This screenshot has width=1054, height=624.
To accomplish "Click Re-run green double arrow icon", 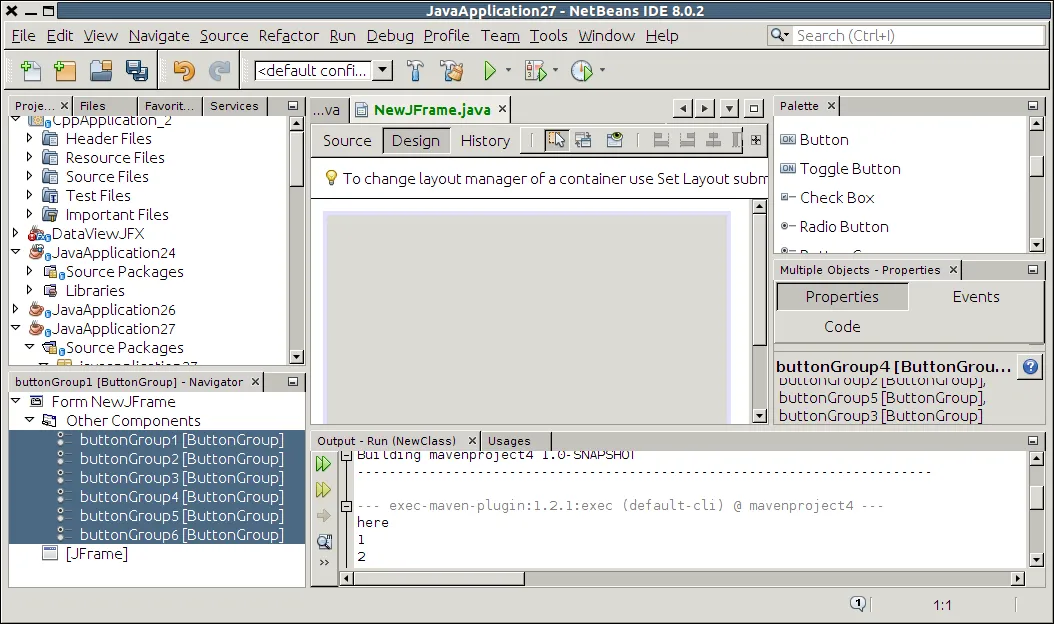I will (323, 463).
